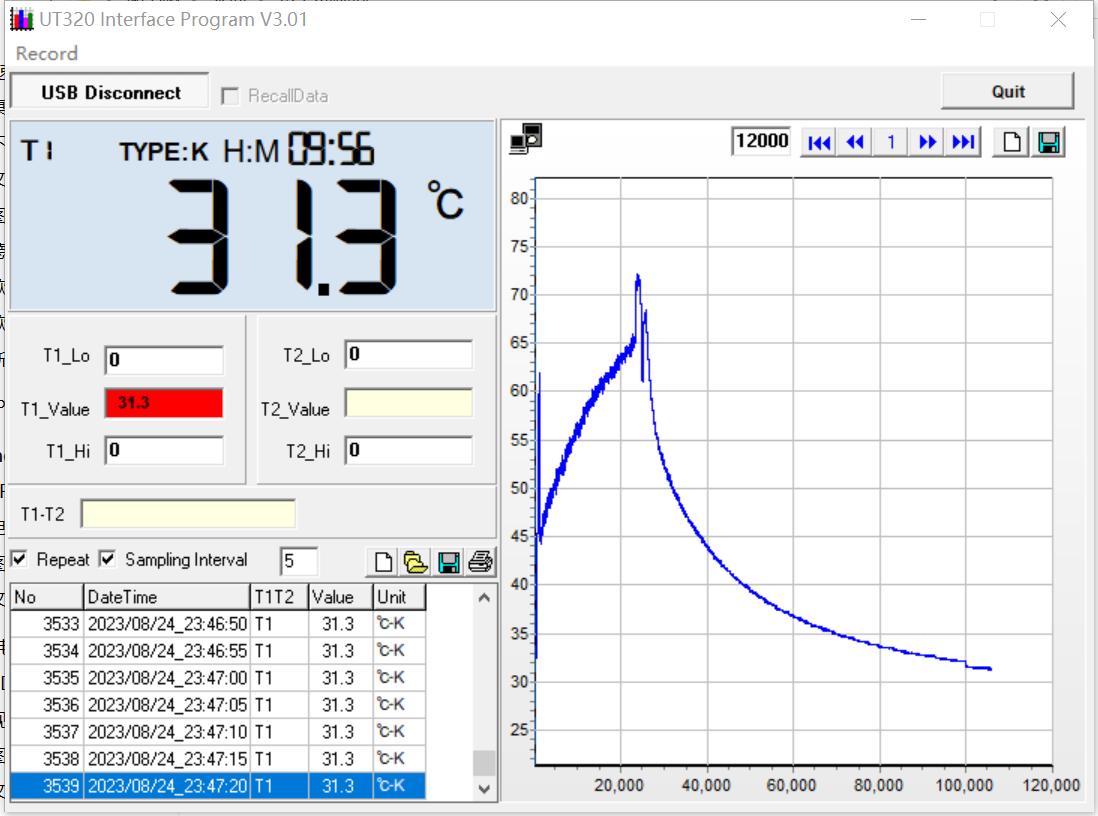Advance to the next chart page
Screen dimensions: 1098x816
coord(927,142)
